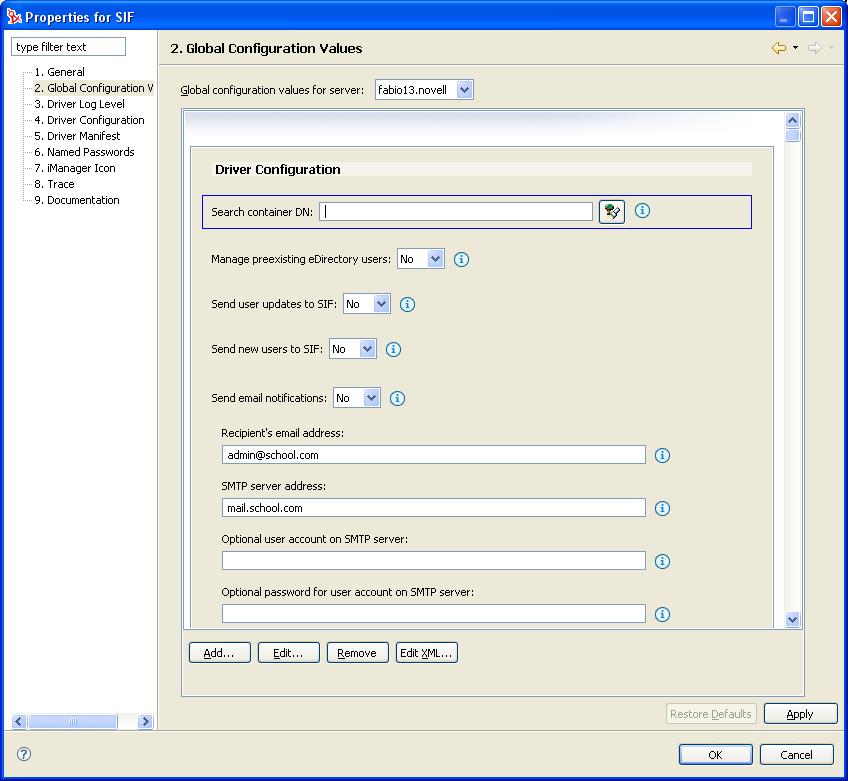Screen dimensions: 848x781
Task: Open the help question mark icon
Action: click(24, 754)
